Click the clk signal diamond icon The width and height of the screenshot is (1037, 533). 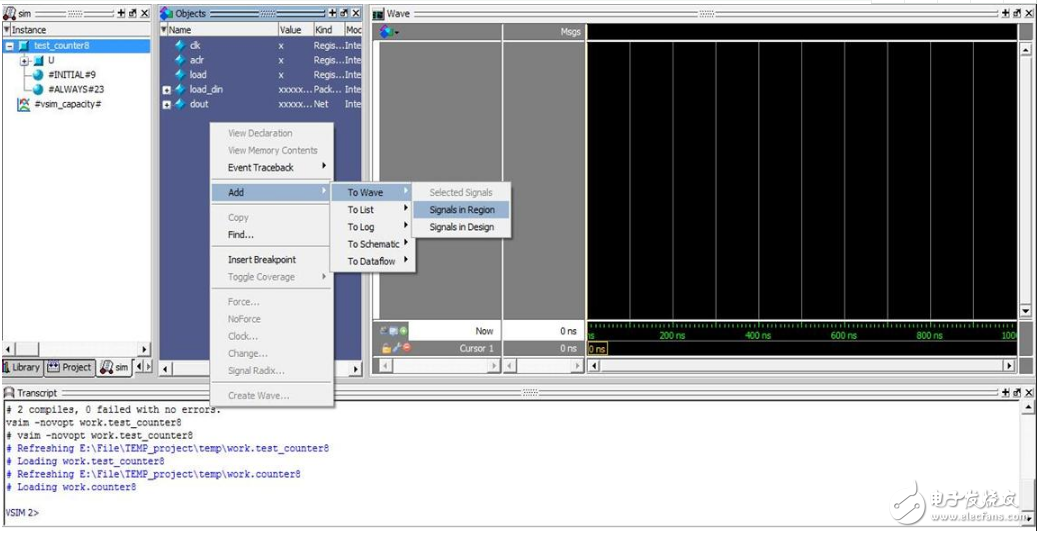180,45
